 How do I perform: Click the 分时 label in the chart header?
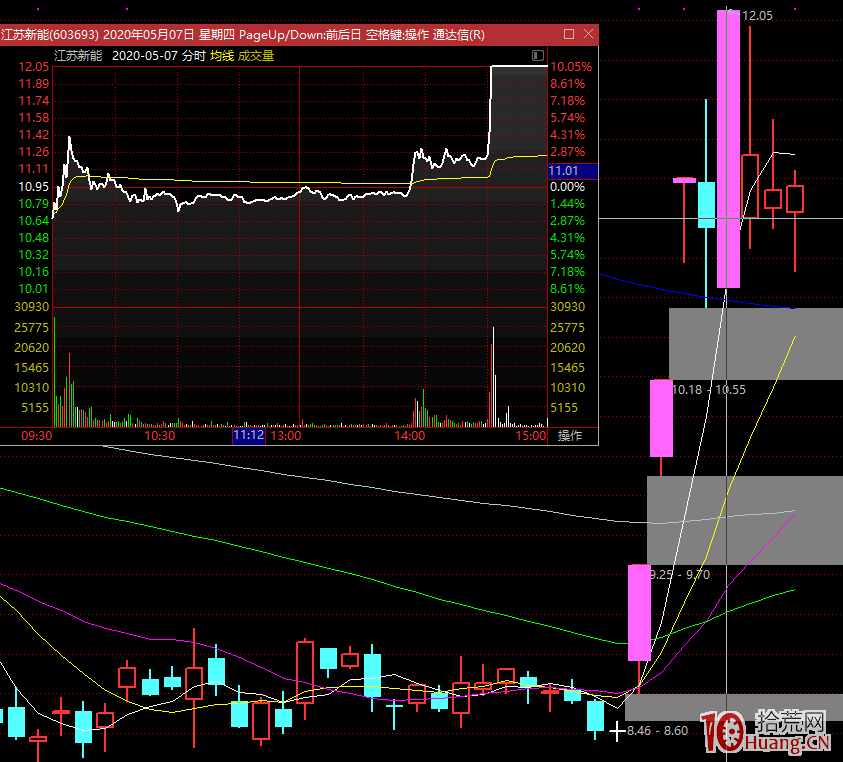click(194, 56)
